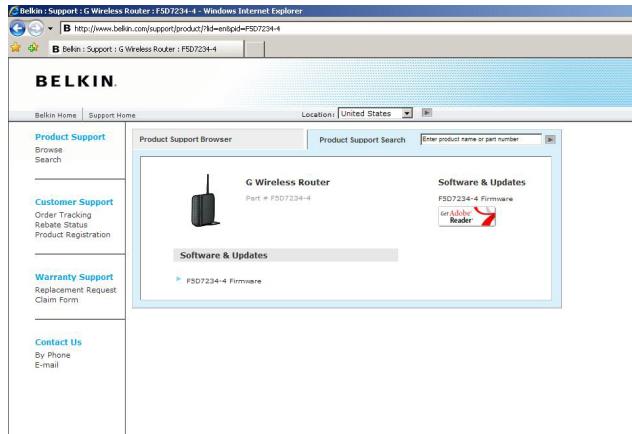Open Order Tracking link

[63, 215]
